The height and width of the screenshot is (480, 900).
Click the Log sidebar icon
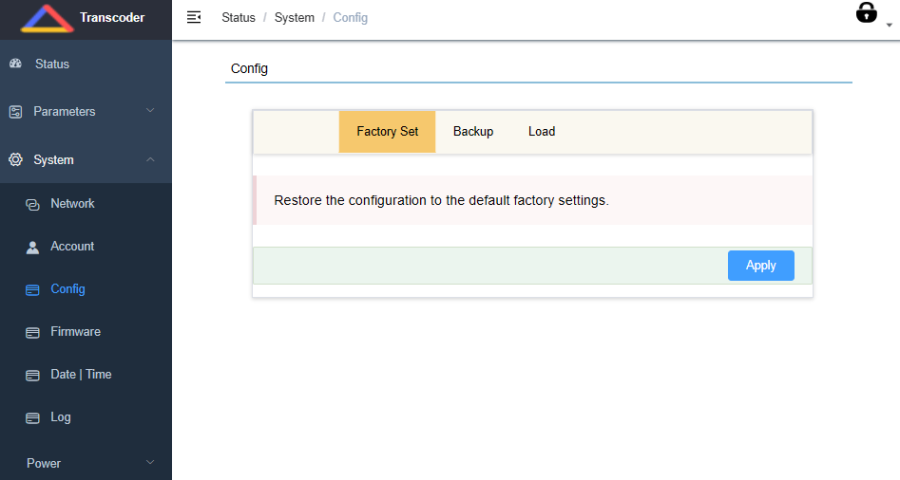point(32,418)
